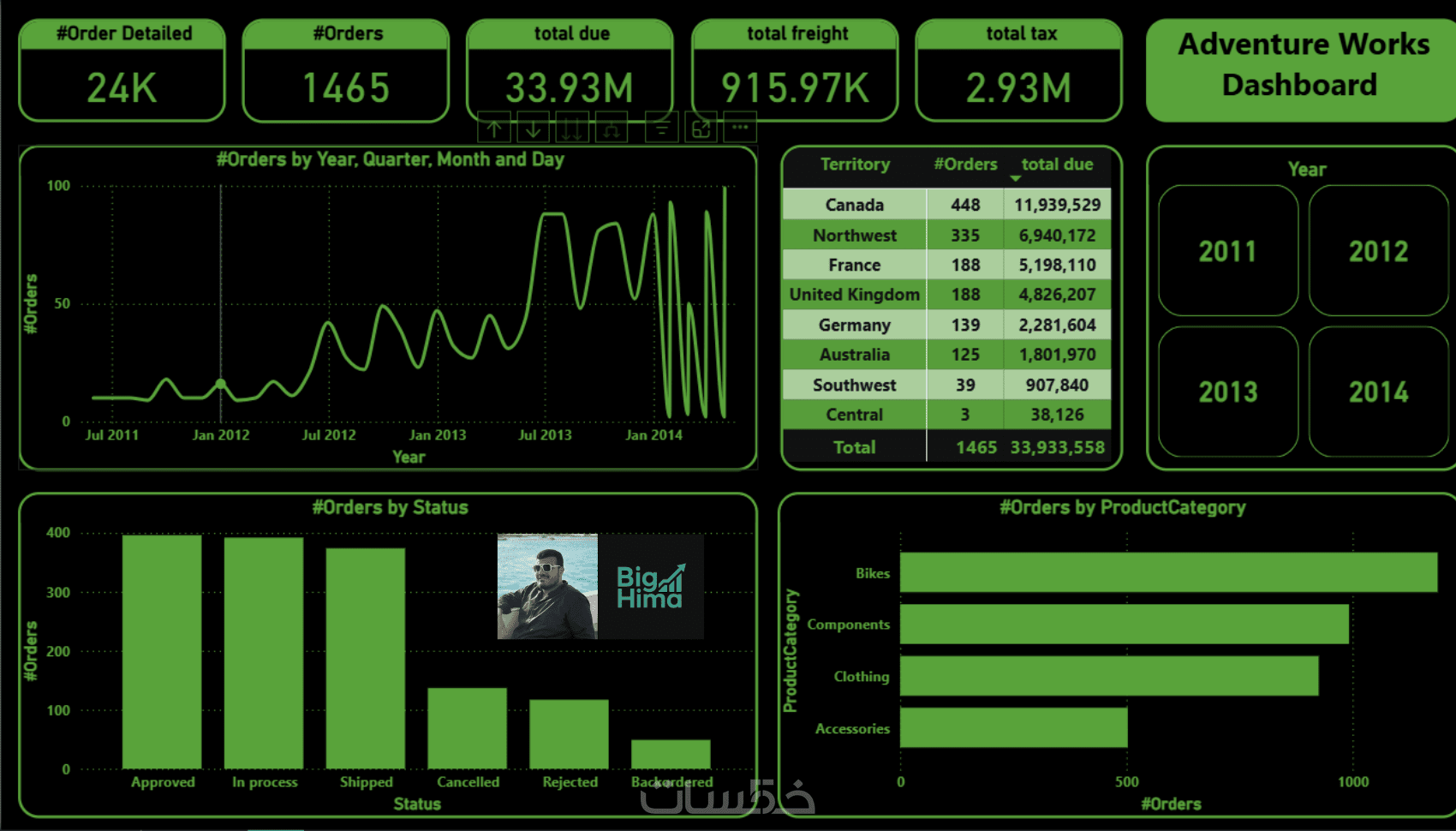The height and width of the screenshot is (831, 1456).
Task: Click the Cancelled status bar
Action: 467,728
